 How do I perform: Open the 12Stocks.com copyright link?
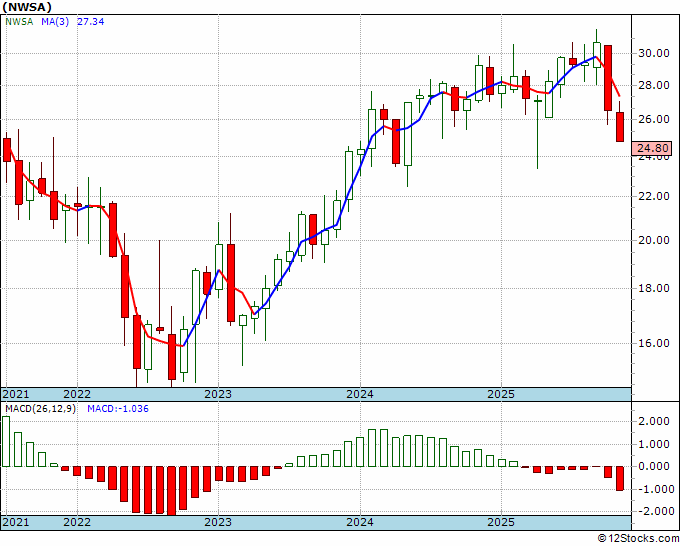638,539
